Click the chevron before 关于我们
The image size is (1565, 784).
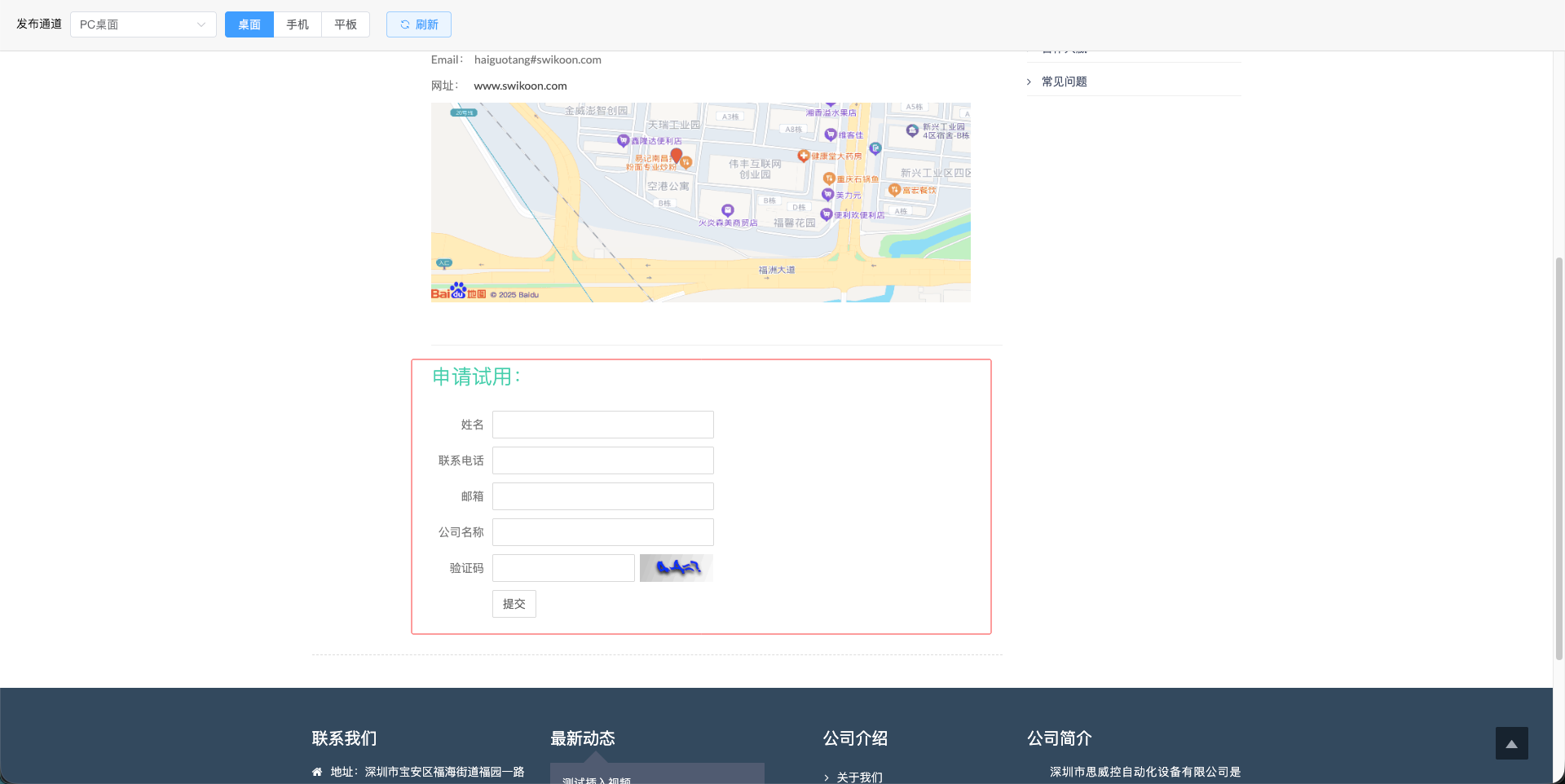(827, 777)
